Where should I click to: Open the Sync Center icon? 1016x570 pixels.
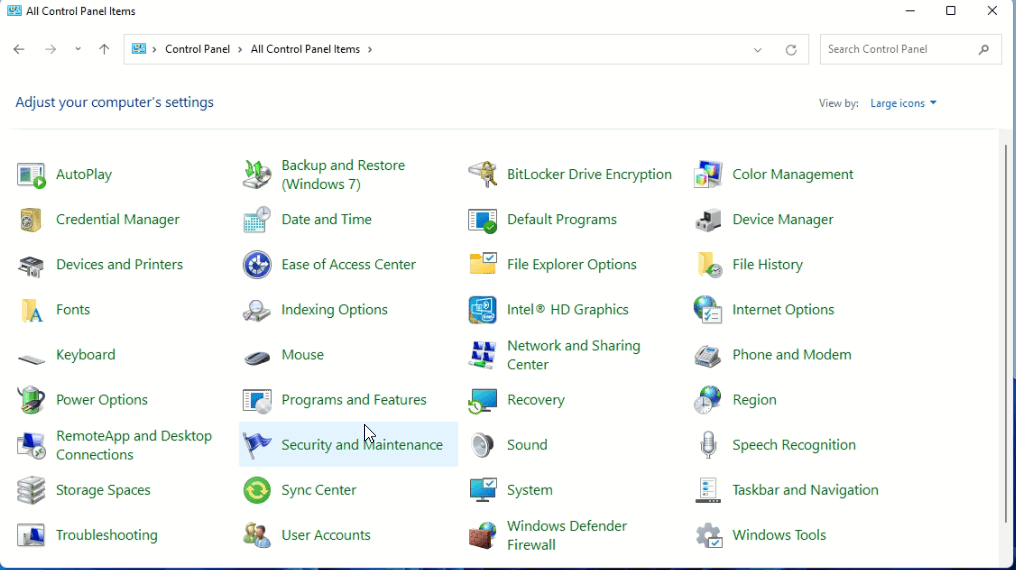tap(257, 490)
